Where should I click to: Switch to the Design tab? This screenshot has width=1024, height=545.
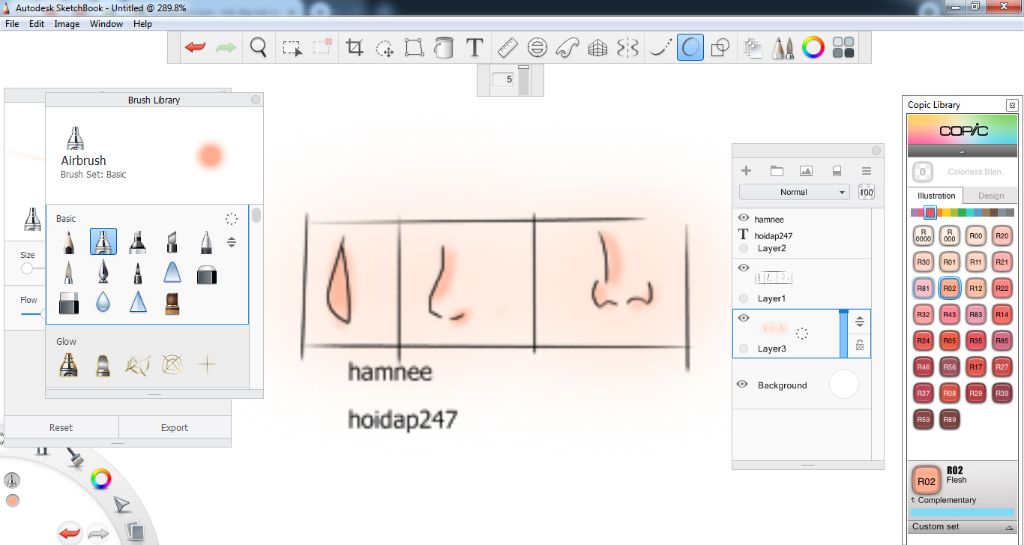tap(990, 196)
